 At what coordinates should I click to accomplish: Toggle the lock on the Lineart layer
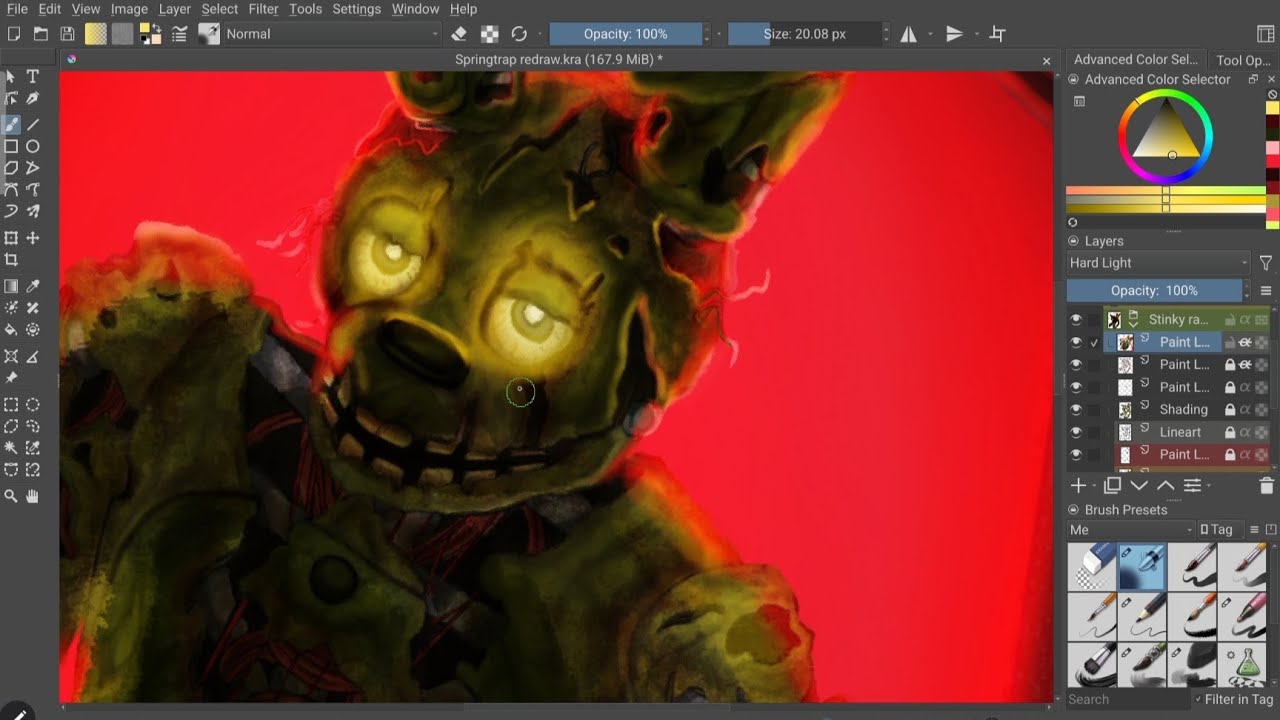coord(1230,432)
